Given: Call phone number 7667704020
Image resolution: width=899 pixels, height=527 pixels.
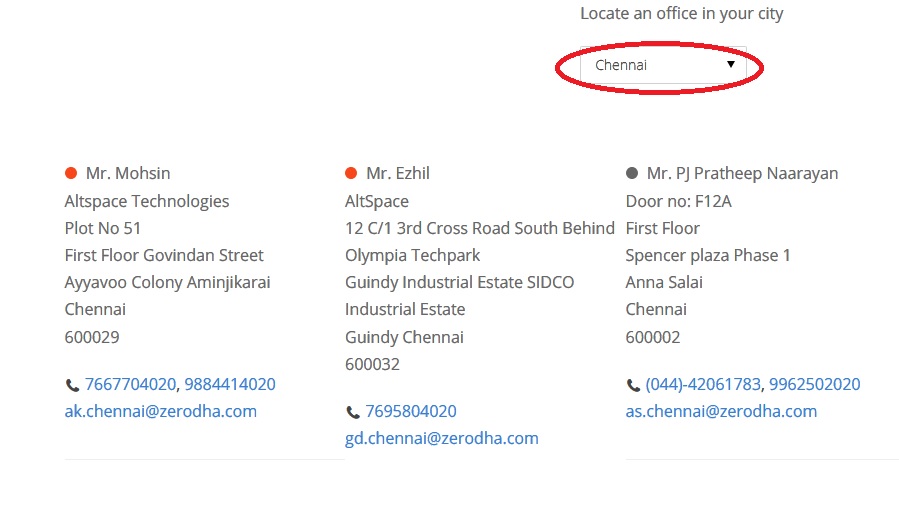Looking at the screenshot, I should (x=130, y=384).
